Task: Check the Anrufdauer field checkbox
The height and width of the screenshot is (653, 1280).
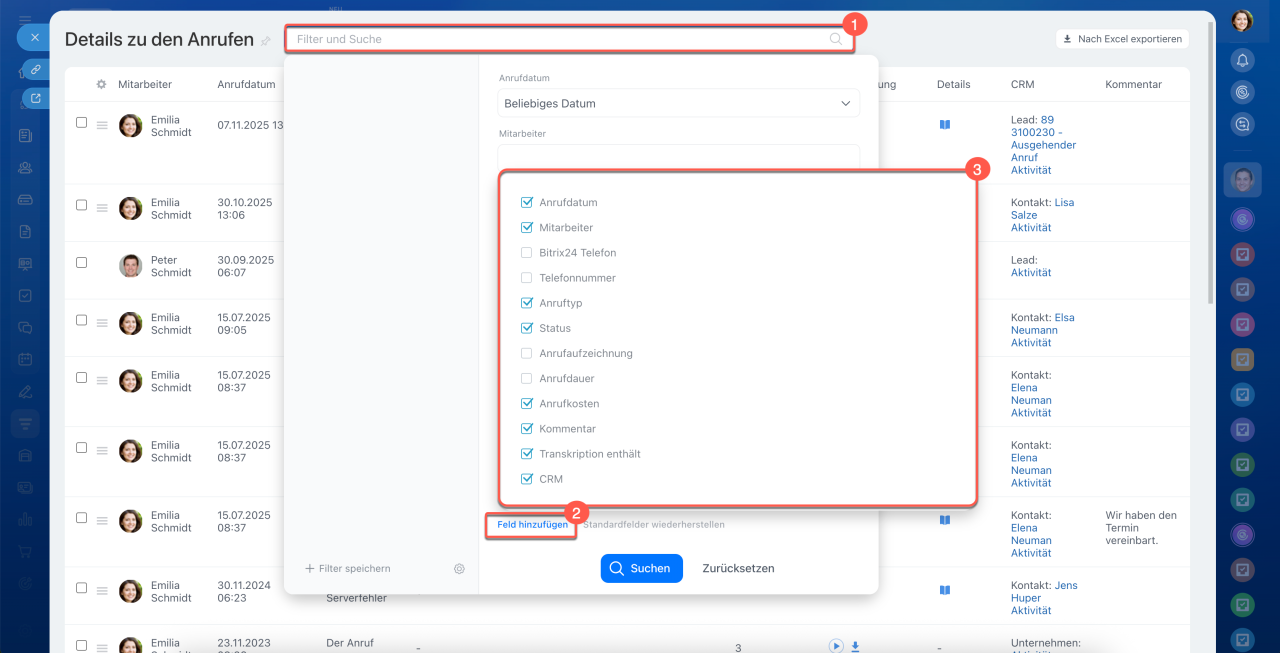Action: coord(527,379)
